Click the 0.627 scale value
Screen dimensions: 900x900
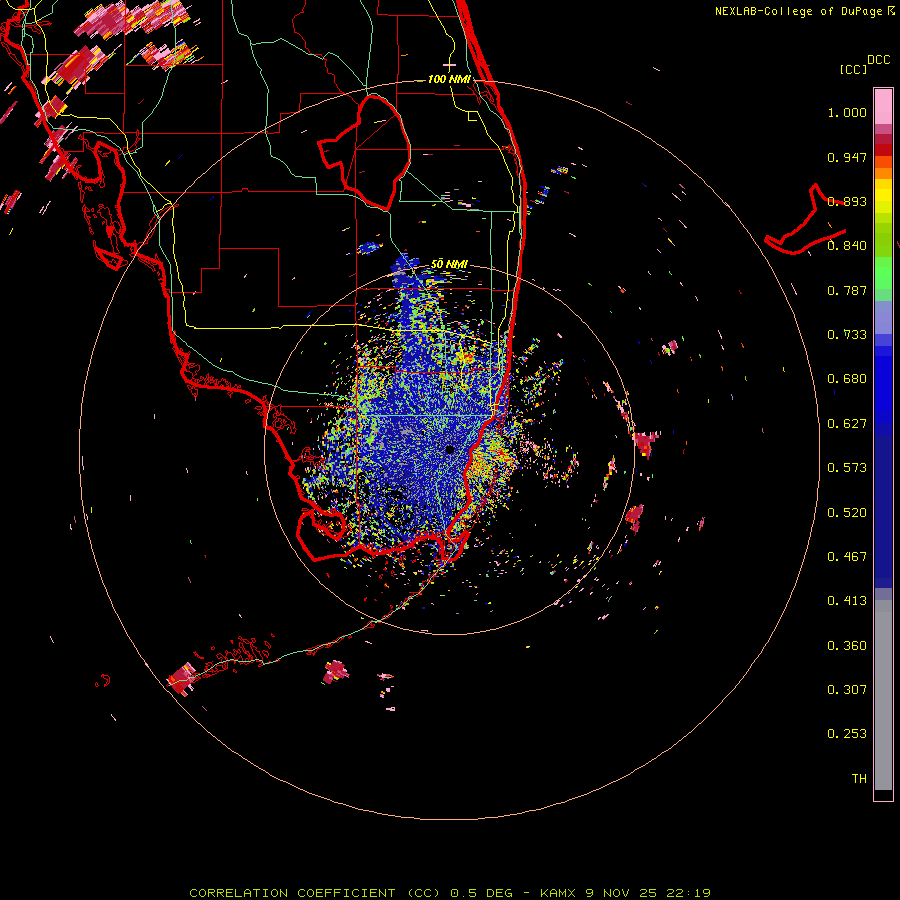[847, 424]
